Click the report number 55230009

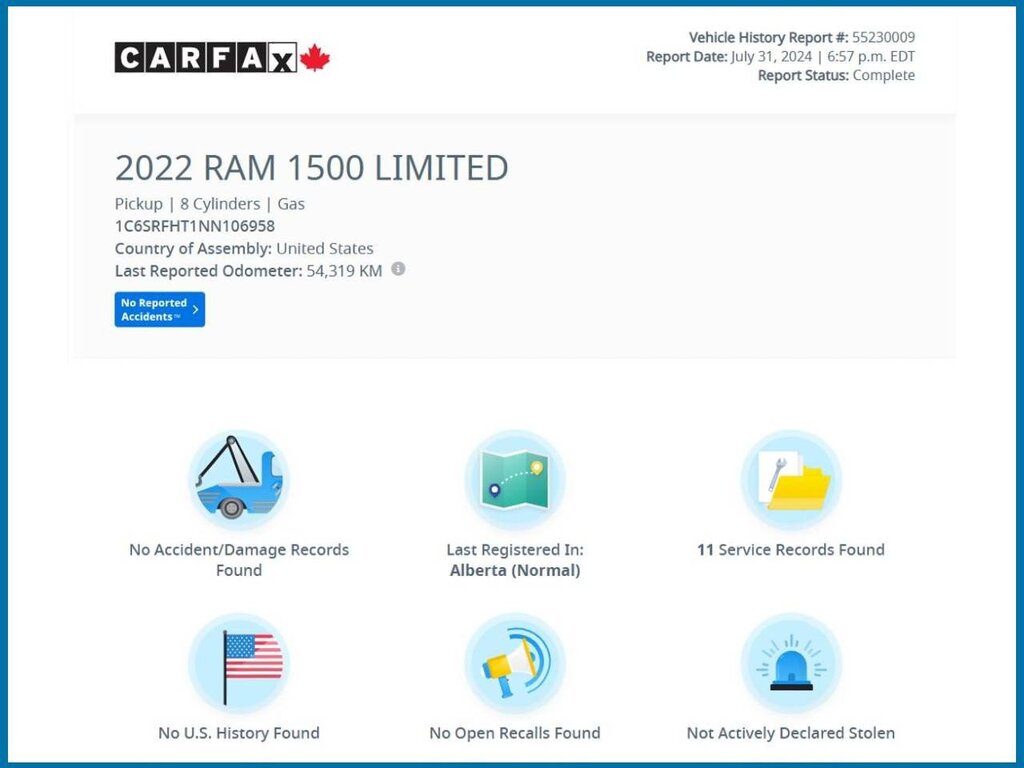pos(884,37)
